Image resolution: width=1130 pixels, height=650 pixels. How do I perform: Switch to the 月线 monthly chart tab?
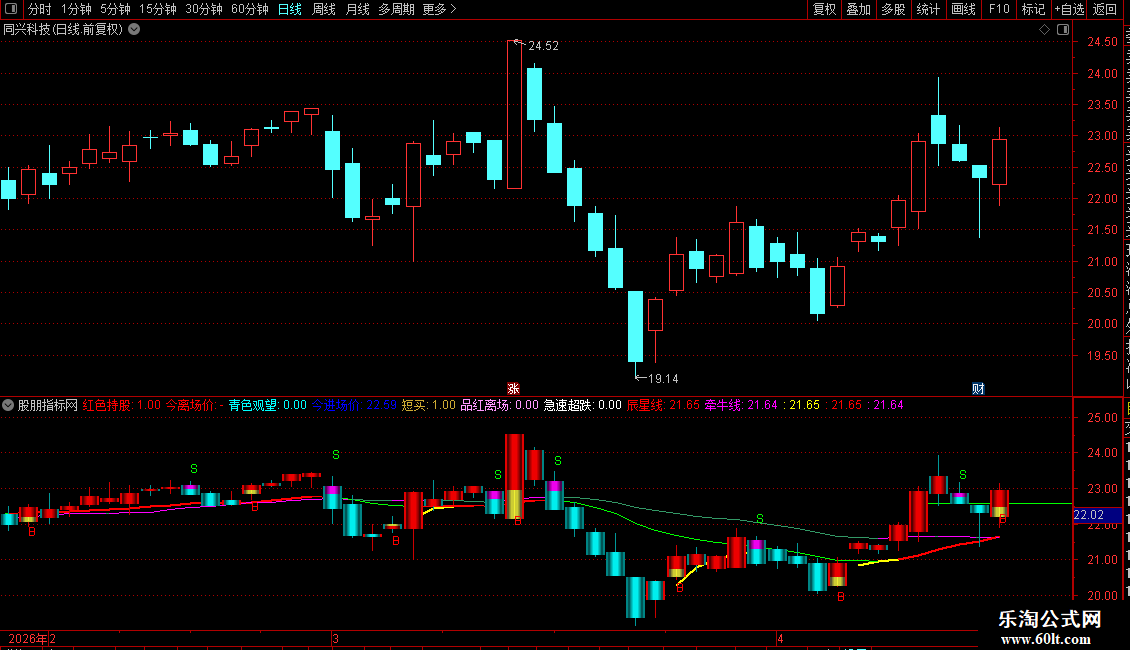pos(357,9)
